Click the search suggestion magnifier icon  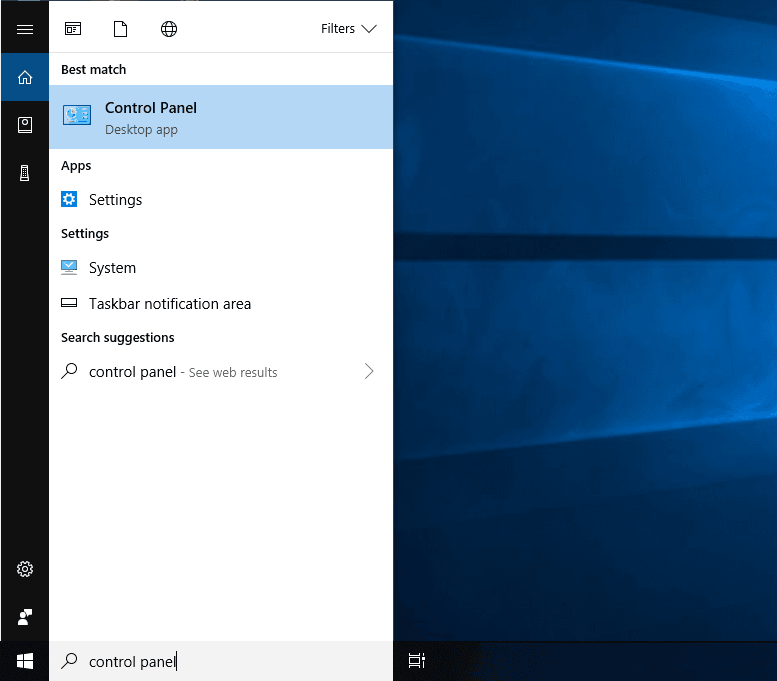point(69,371)
